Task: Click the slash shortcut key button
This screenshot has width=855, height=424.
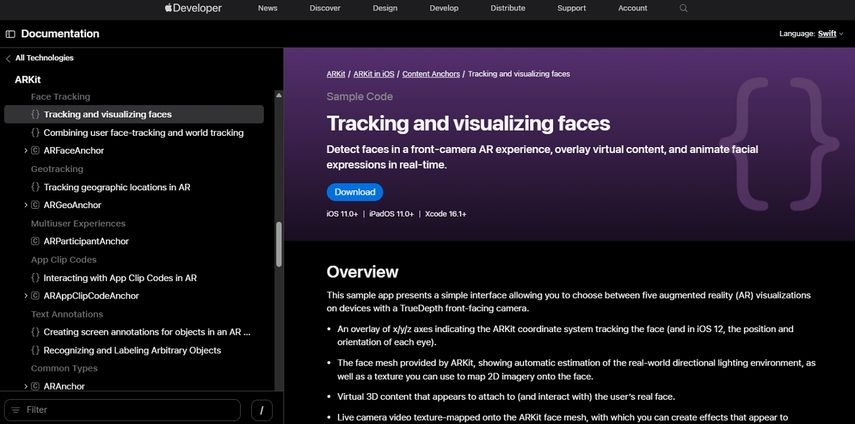Action: coord(262,410)
